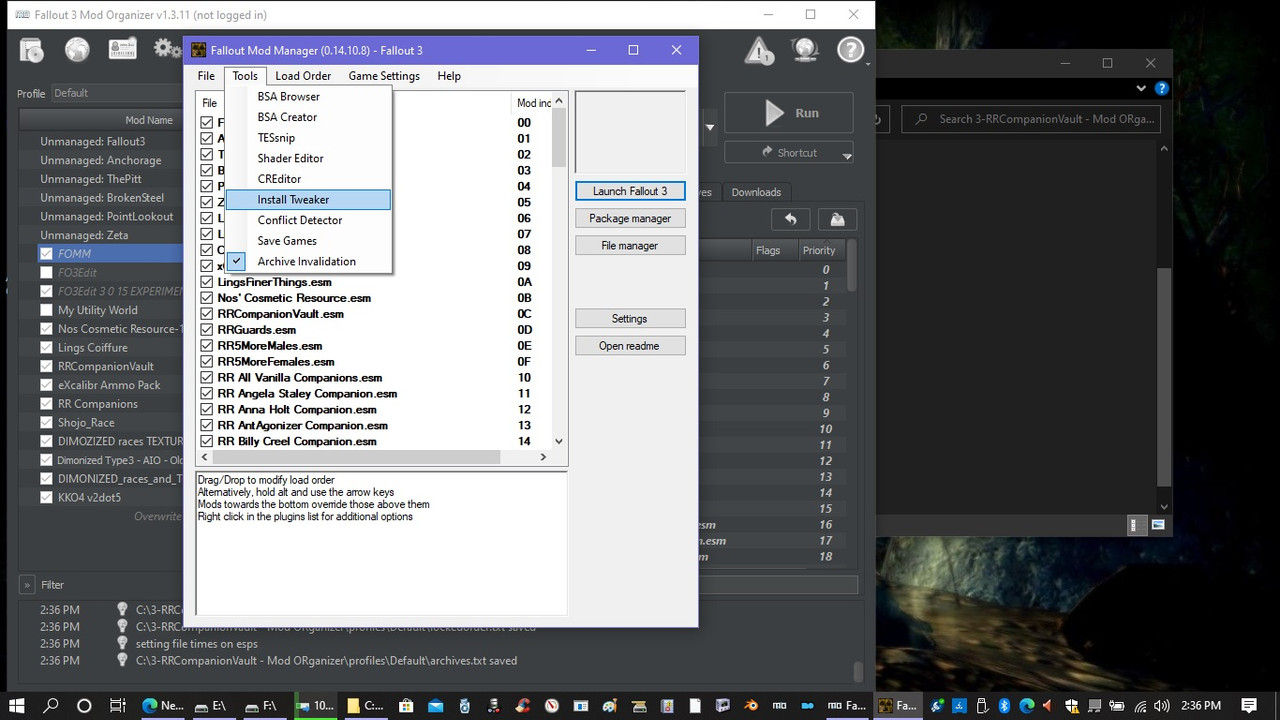1280x720 pixels.
Task: Toggle Archive Invalidation in Tools menu
Action: (309, 261)
